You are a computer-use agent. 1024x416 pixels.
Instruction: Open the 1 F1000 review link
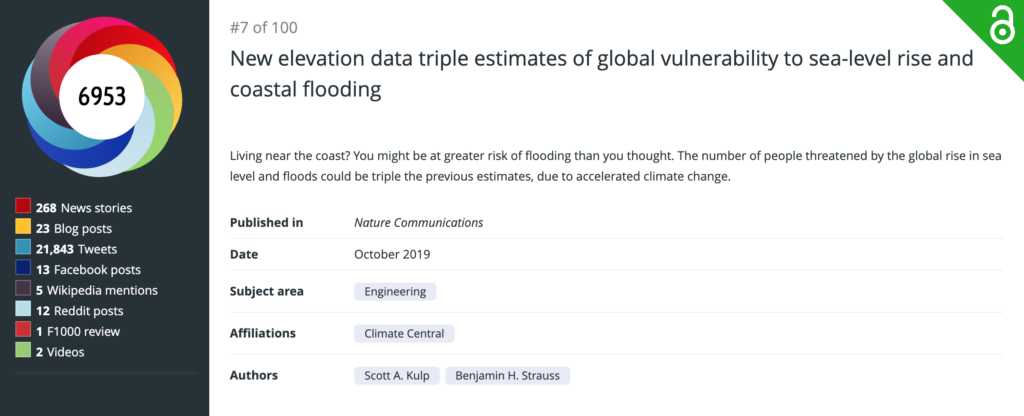tap(78, 331)
